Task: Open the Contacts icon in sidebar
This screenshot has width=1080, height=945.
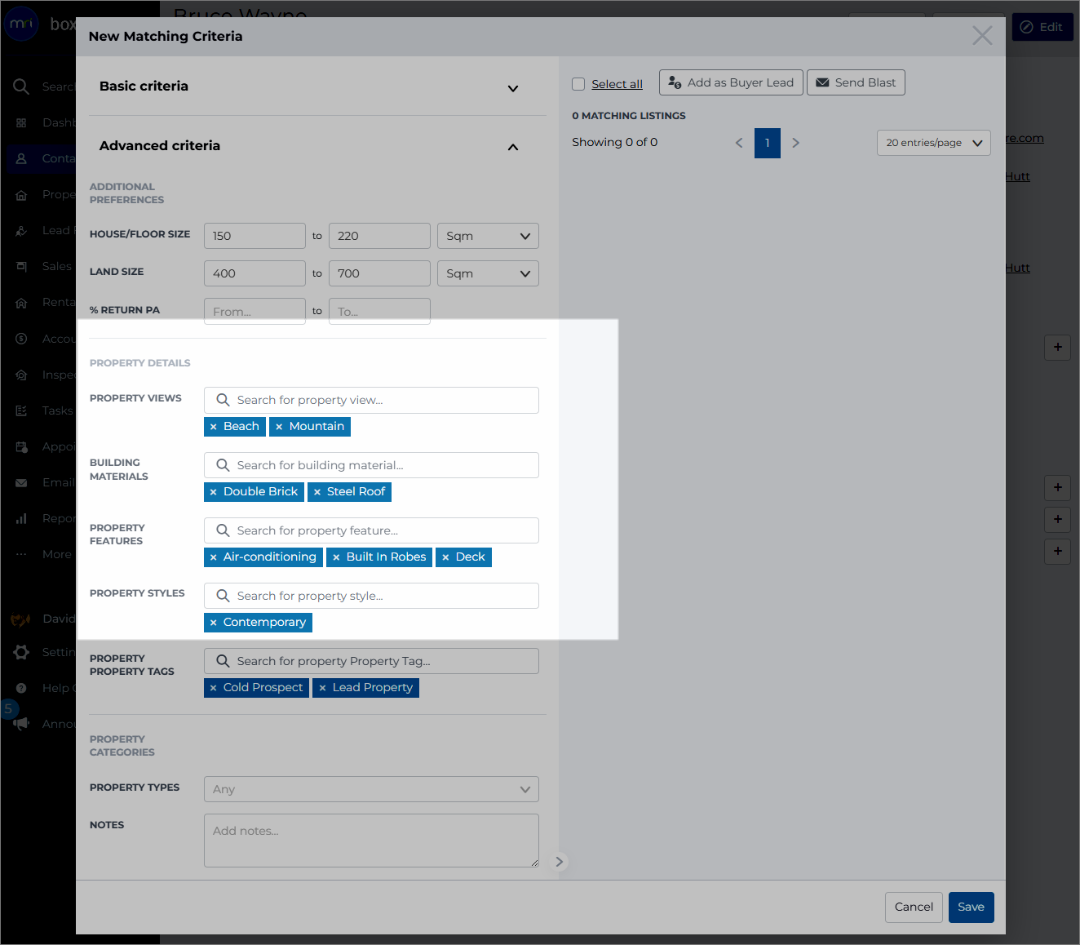Action: 21,158
